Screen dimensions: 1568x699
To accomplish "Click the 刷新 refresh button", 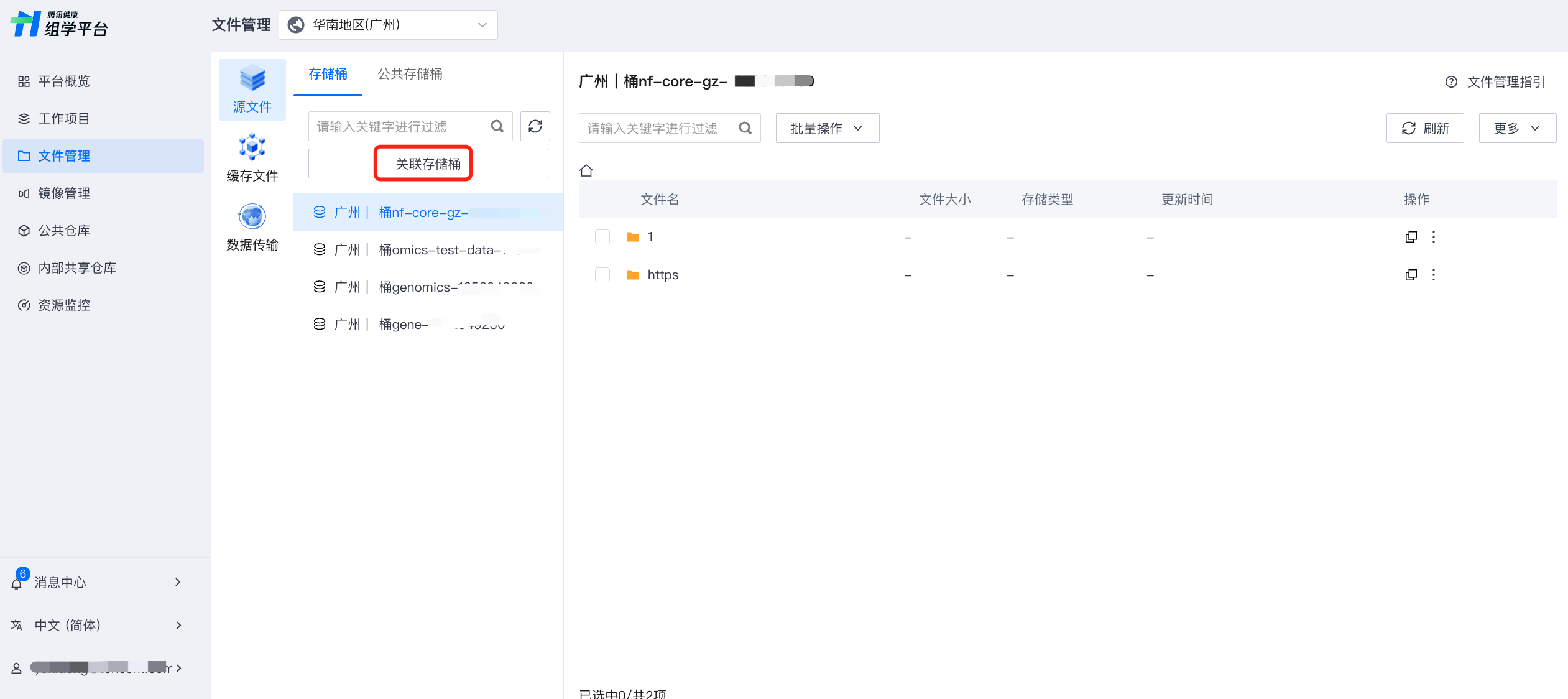I will (x=1424, y=128).
